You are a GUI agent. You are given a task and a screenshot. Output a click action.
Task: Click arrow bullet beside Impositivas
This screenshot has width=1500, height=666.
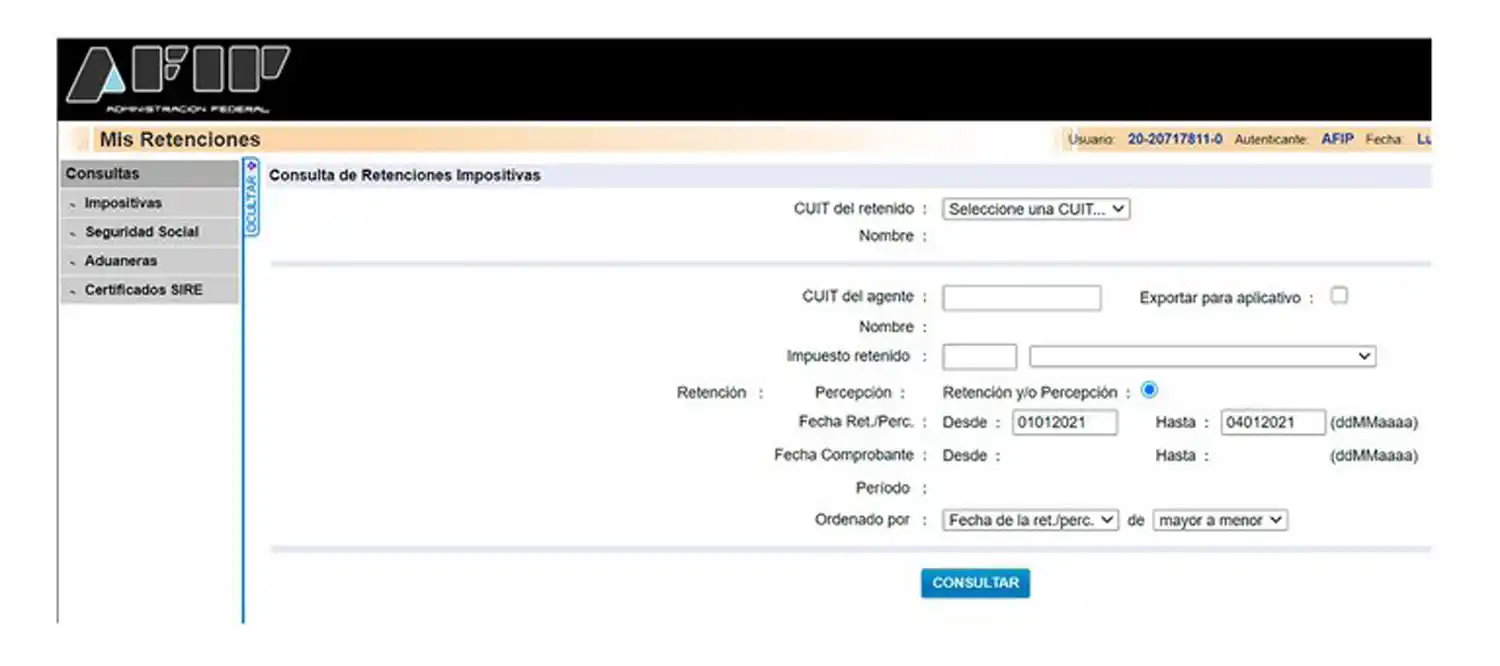(x=73, y=205)
